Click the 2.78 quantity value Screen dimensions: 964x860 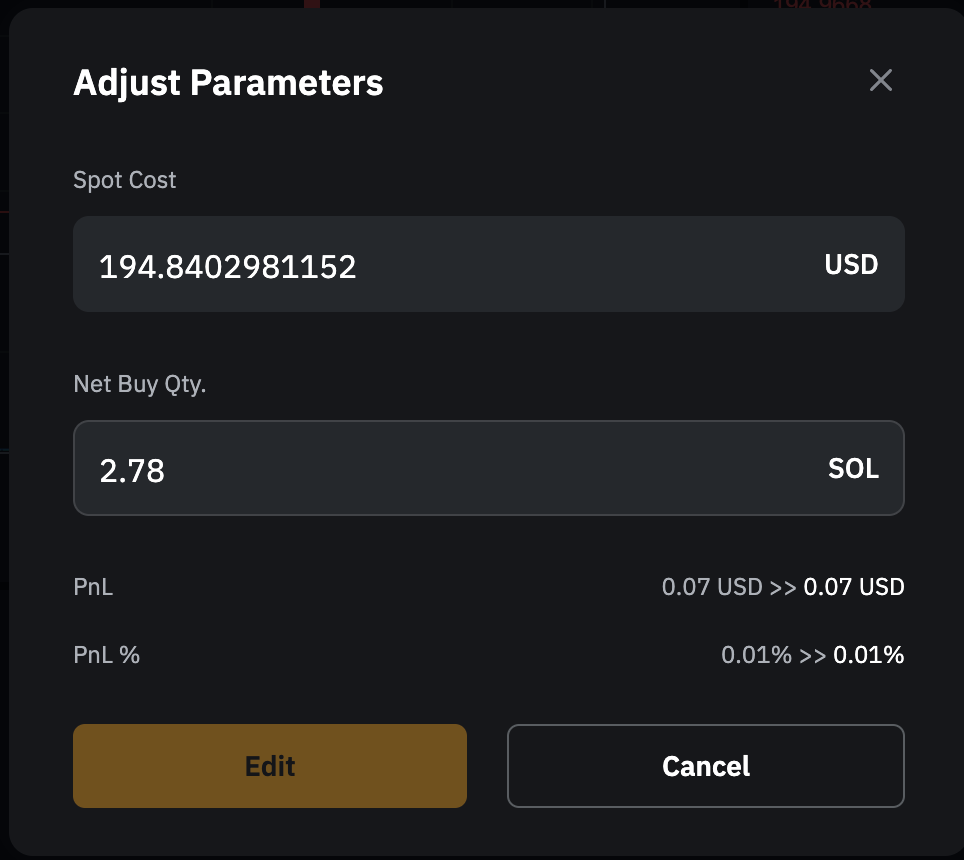(132, 470)
